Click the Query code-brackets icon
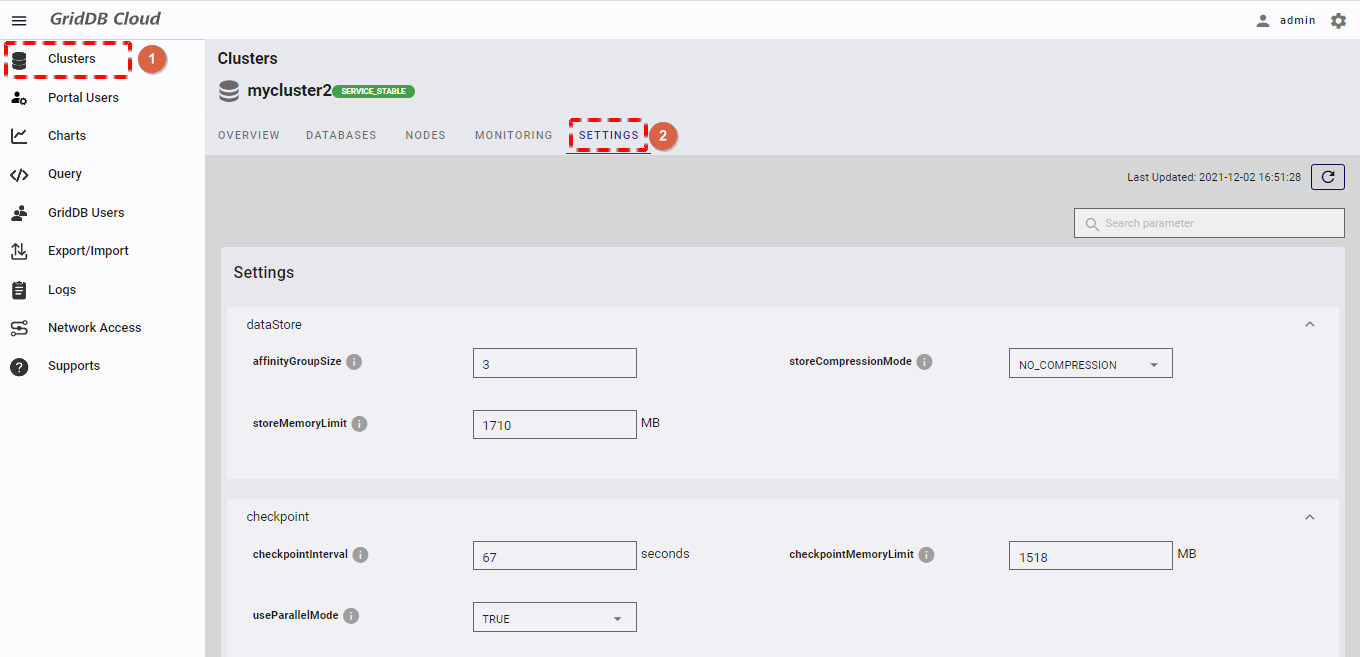1360x657 pixels. (19, 175)
